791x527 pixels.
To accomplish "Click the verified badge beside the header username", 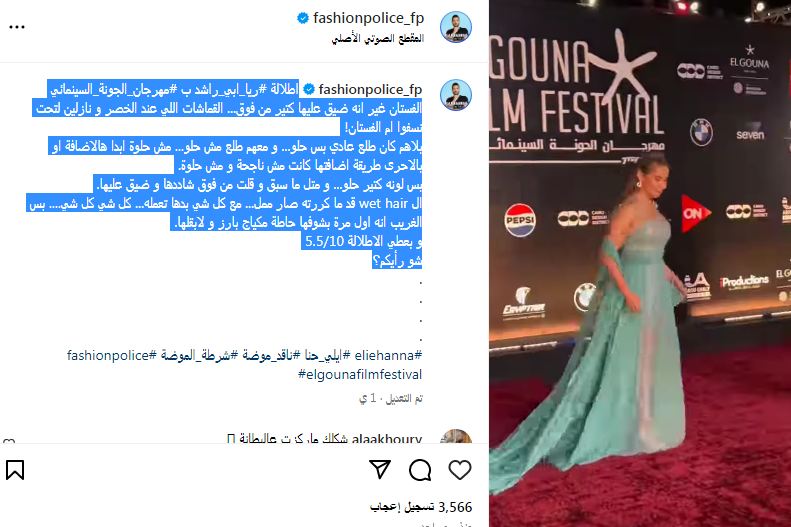I will coord(303,18).
